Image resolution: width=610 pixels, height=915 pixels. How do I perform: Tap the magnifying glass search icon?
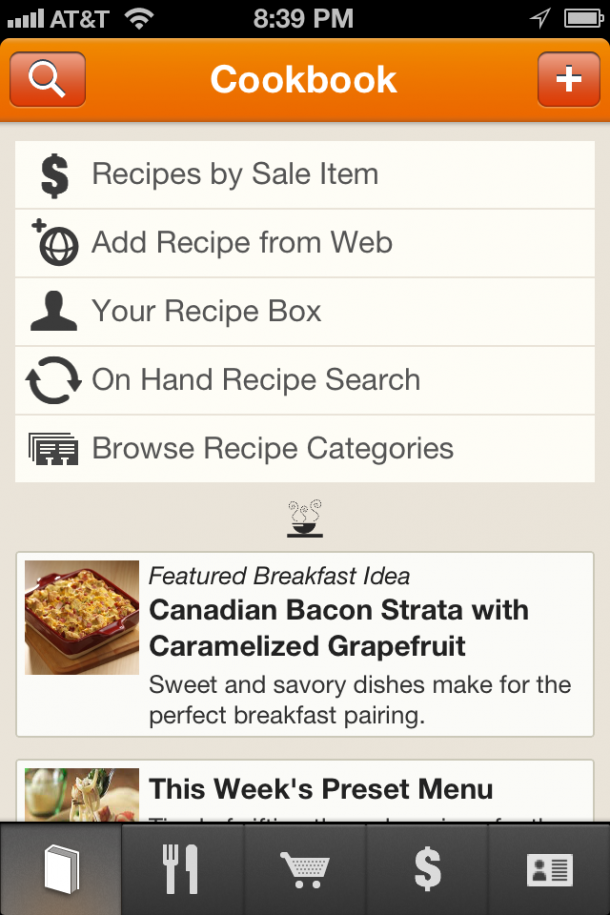point(47,79)
